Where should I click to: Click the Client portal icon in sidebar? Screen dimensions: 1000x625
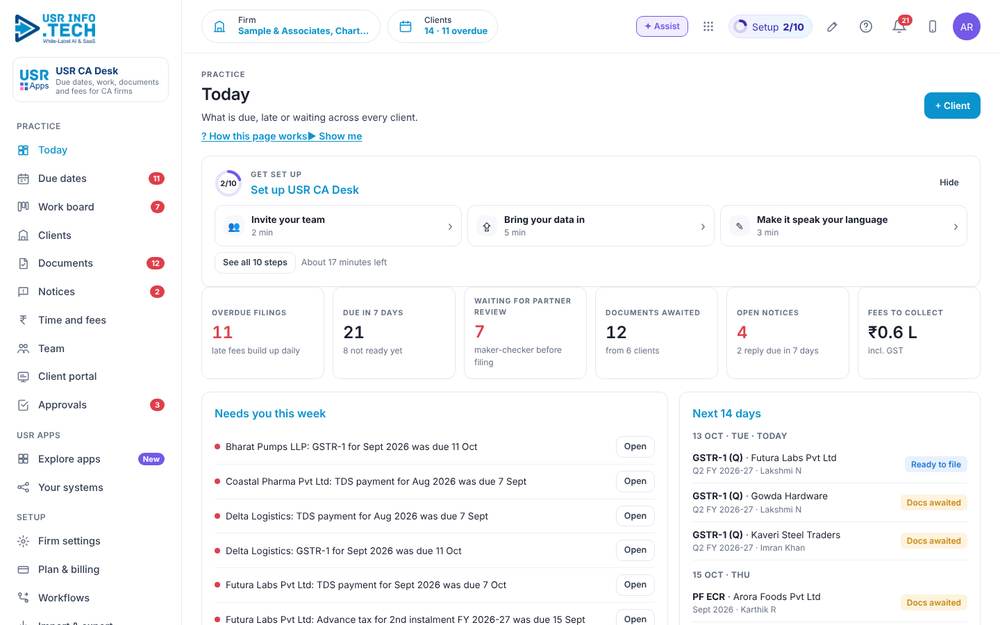point(23,376)
